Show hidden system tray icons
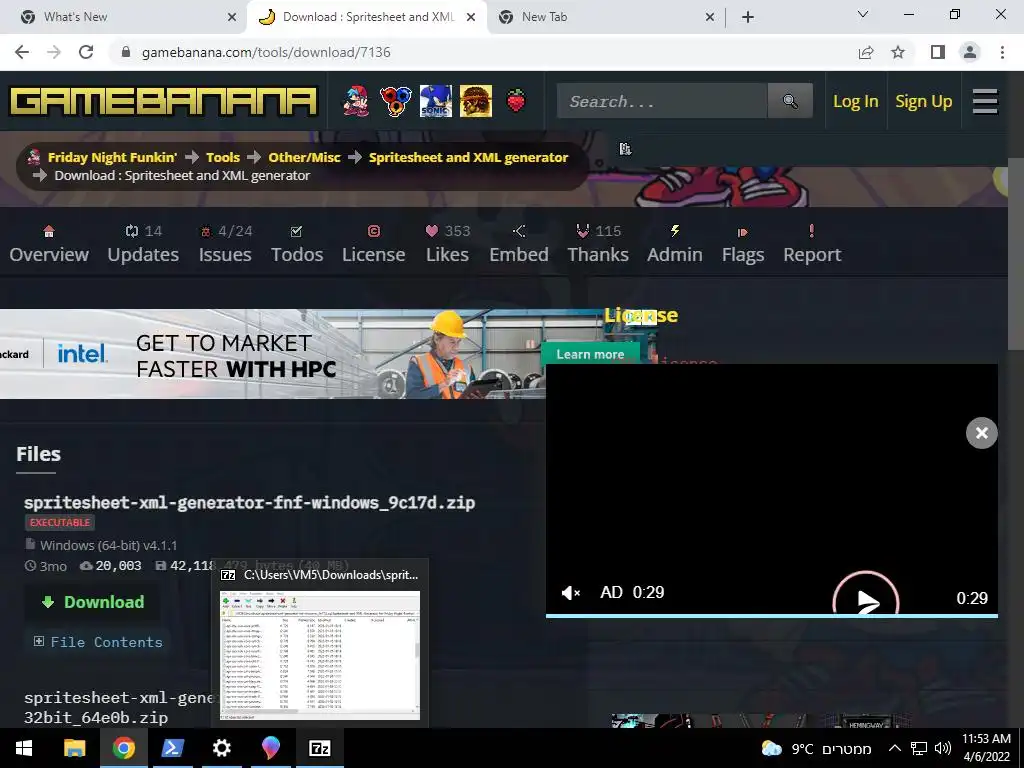 pyautogui.click(x=895, y=748)
